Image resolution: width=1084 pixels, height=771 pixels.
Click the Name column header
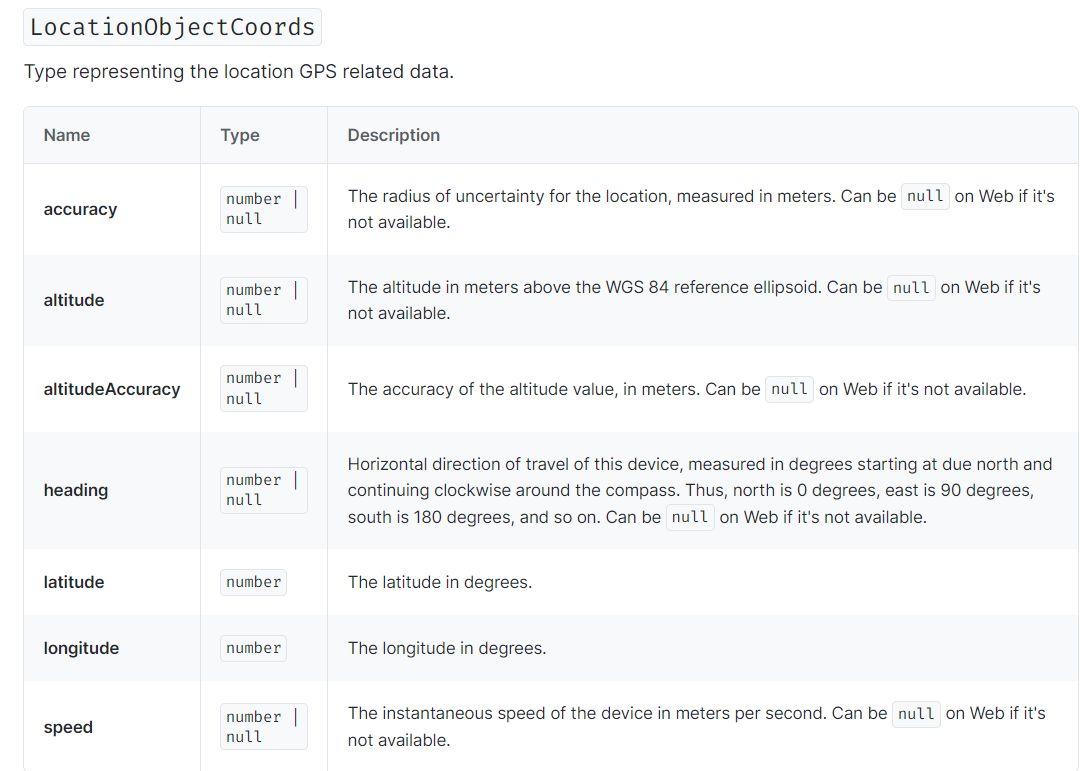pos(66,135)
